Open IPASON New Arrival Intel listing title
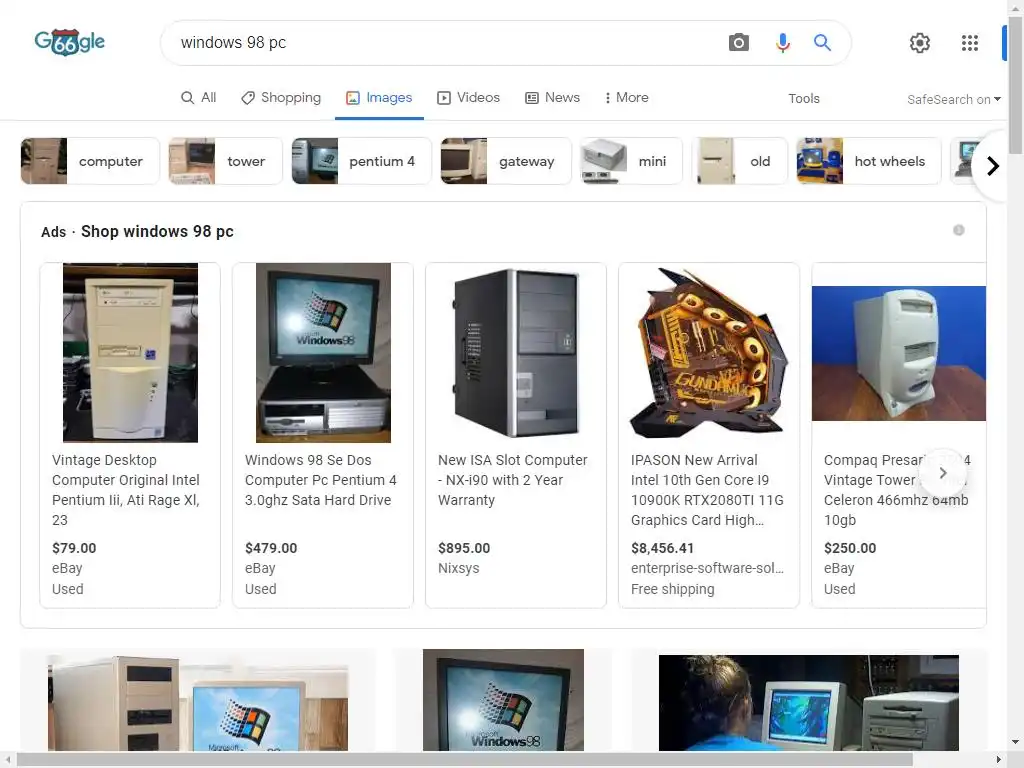This screenshot has width=1024, height=768. (707, 490)
